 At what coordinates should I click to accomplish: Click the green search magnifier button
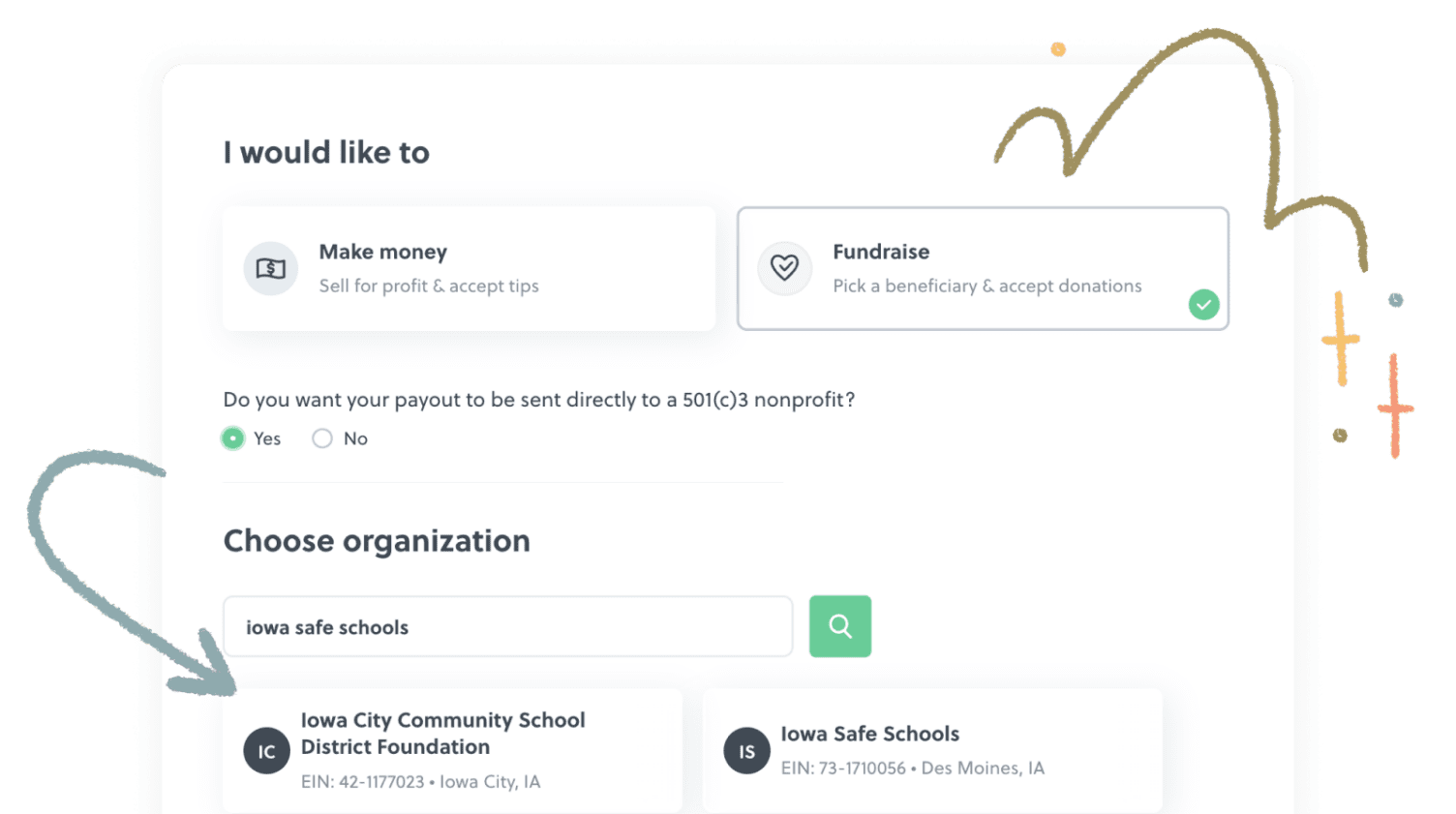click(x=840, y=626)
